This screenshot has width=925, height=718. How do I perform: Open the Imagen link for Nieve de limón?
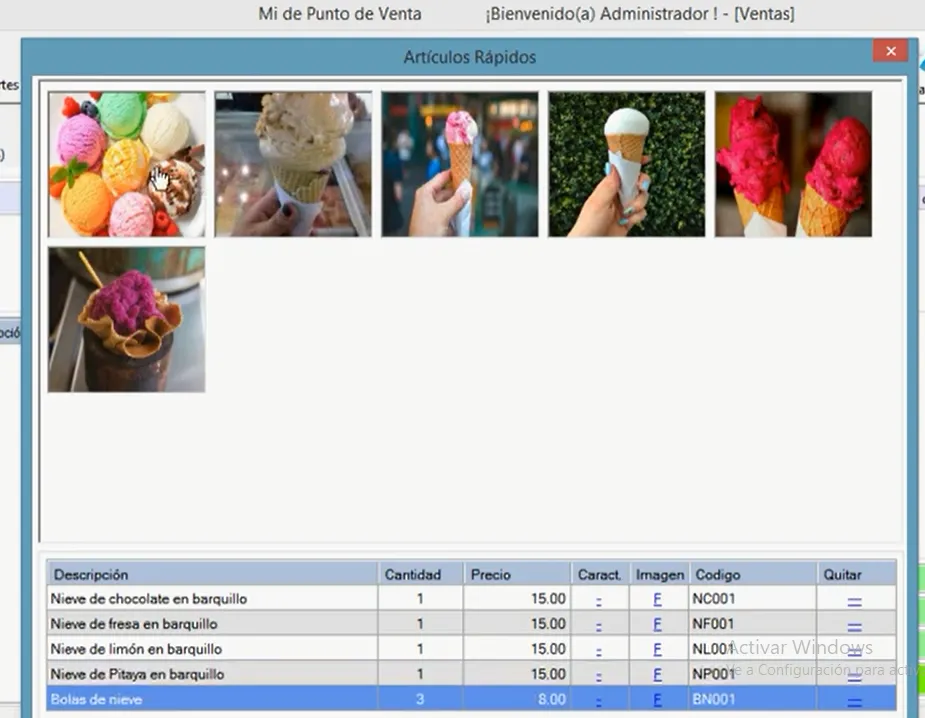click(659, 648)
